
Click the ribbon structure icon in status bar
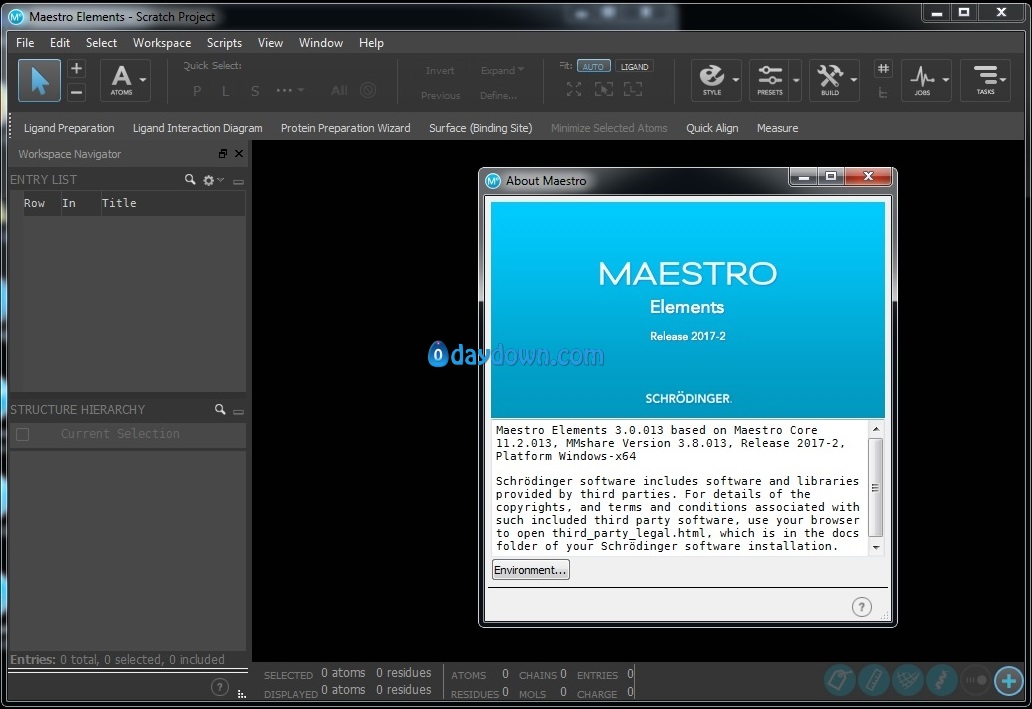[x=941, y=680]
